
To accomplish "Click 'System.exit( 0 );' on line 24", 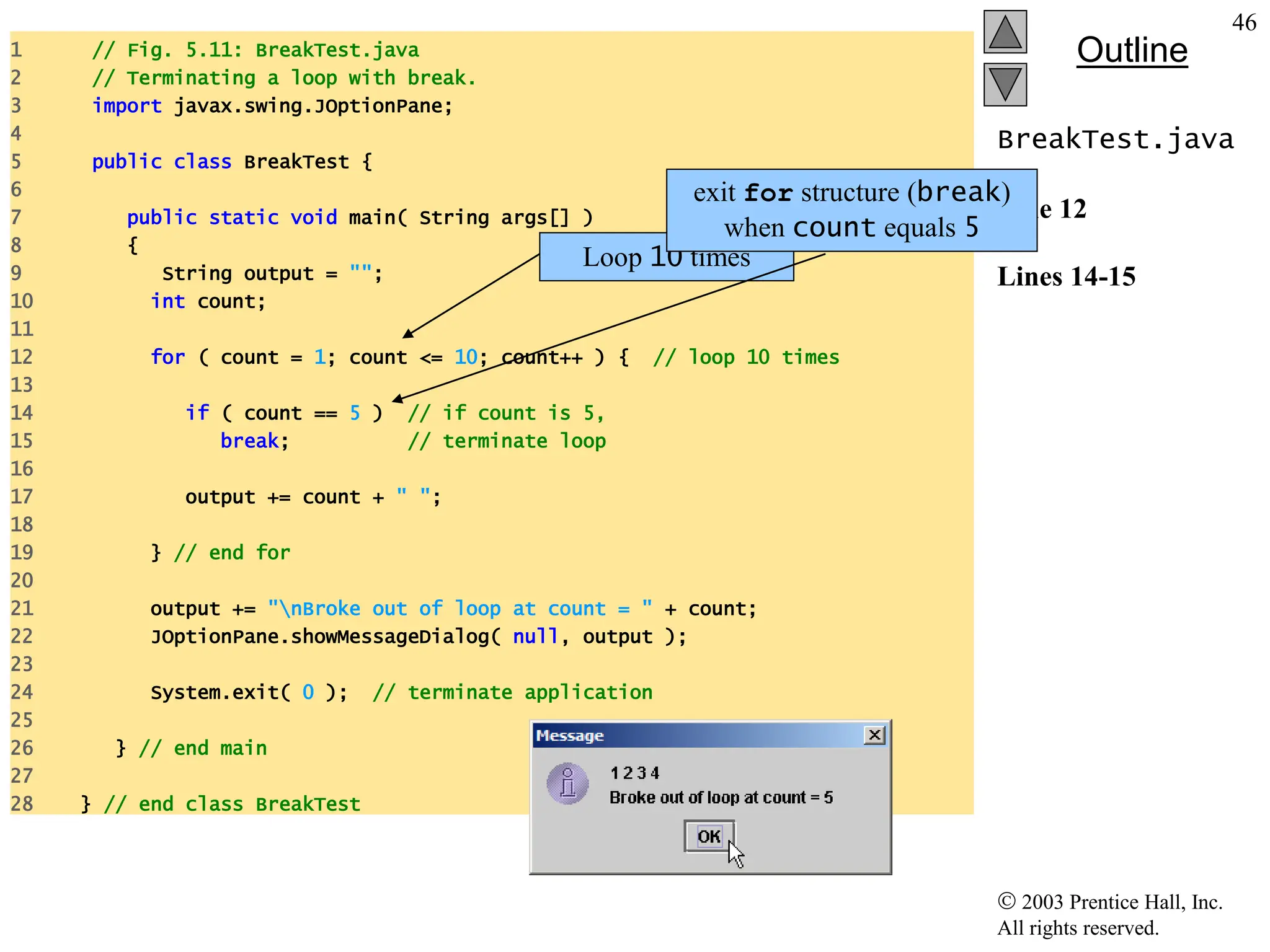I will pyautogui.click(x=249, y=692).
